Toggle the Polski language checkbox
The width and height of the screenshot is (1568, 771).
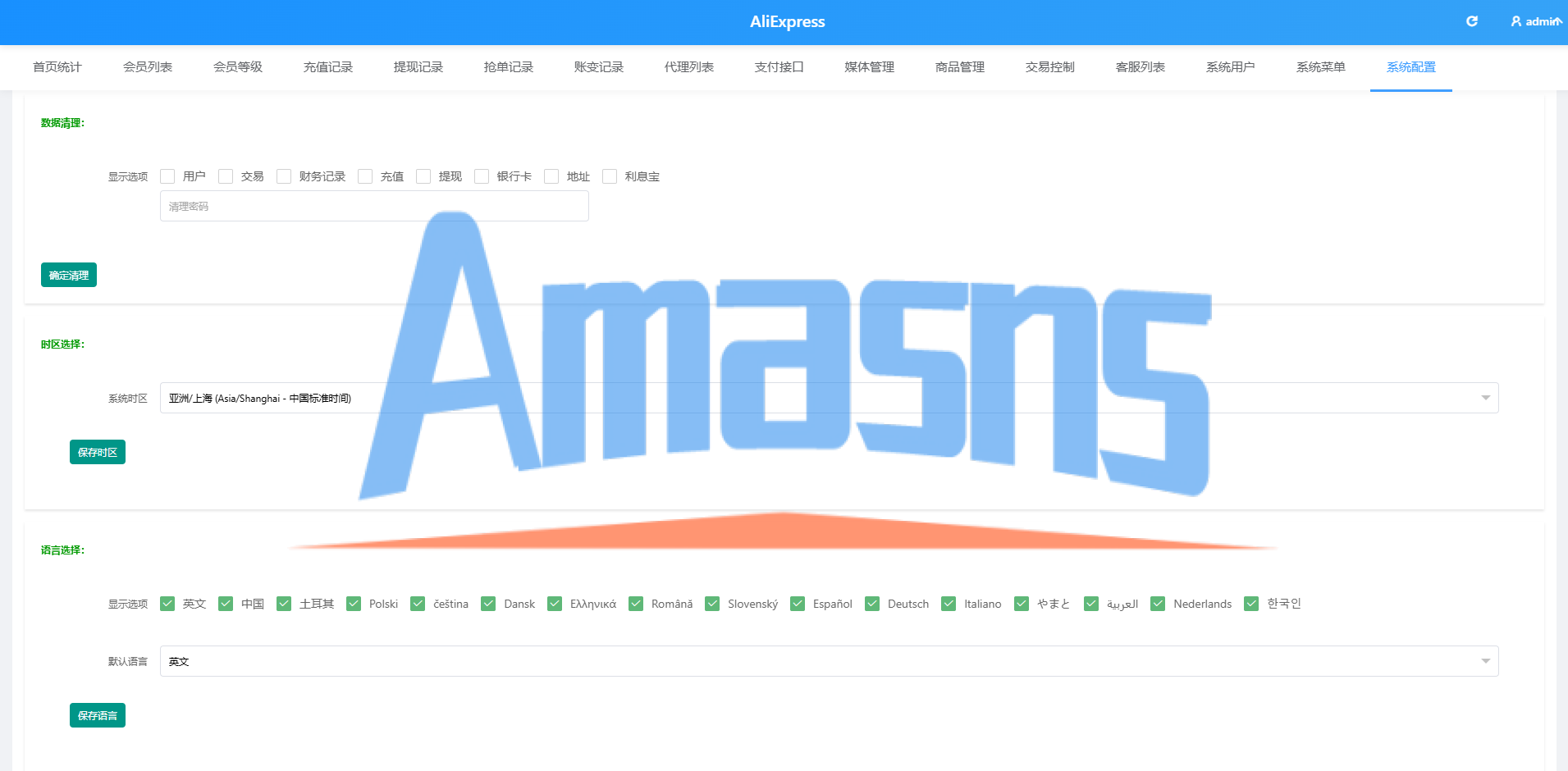(x=354, y=604)
